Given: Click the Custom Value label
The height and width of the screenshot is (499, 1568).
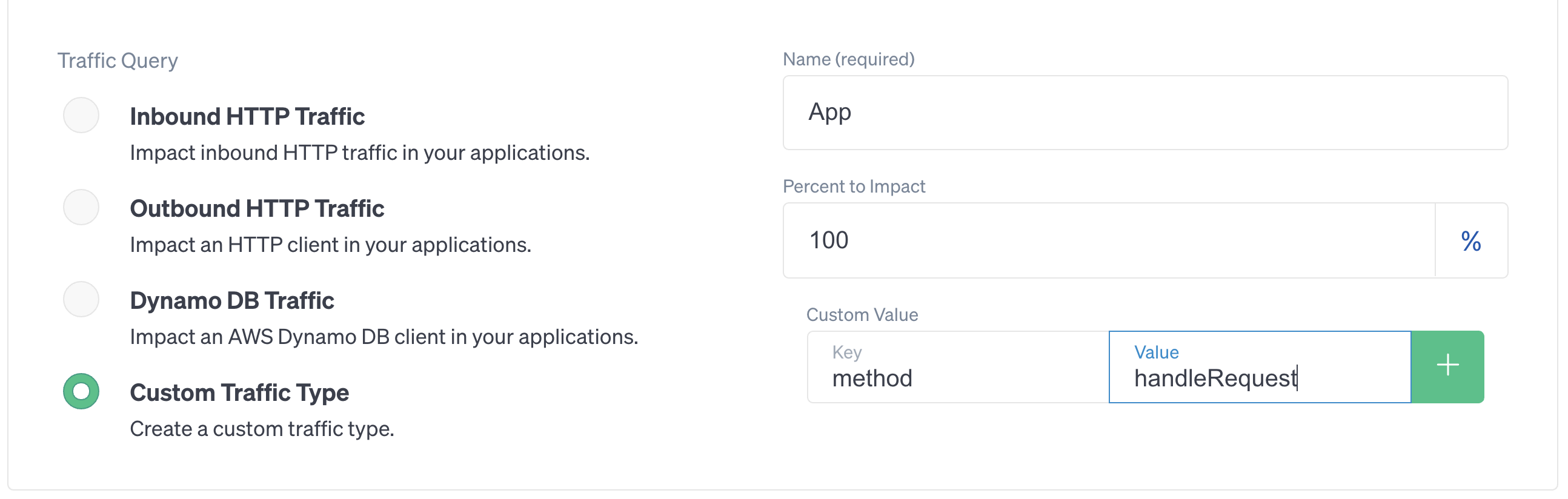Looking at the screenshot, I should click(x=862, y=315).
